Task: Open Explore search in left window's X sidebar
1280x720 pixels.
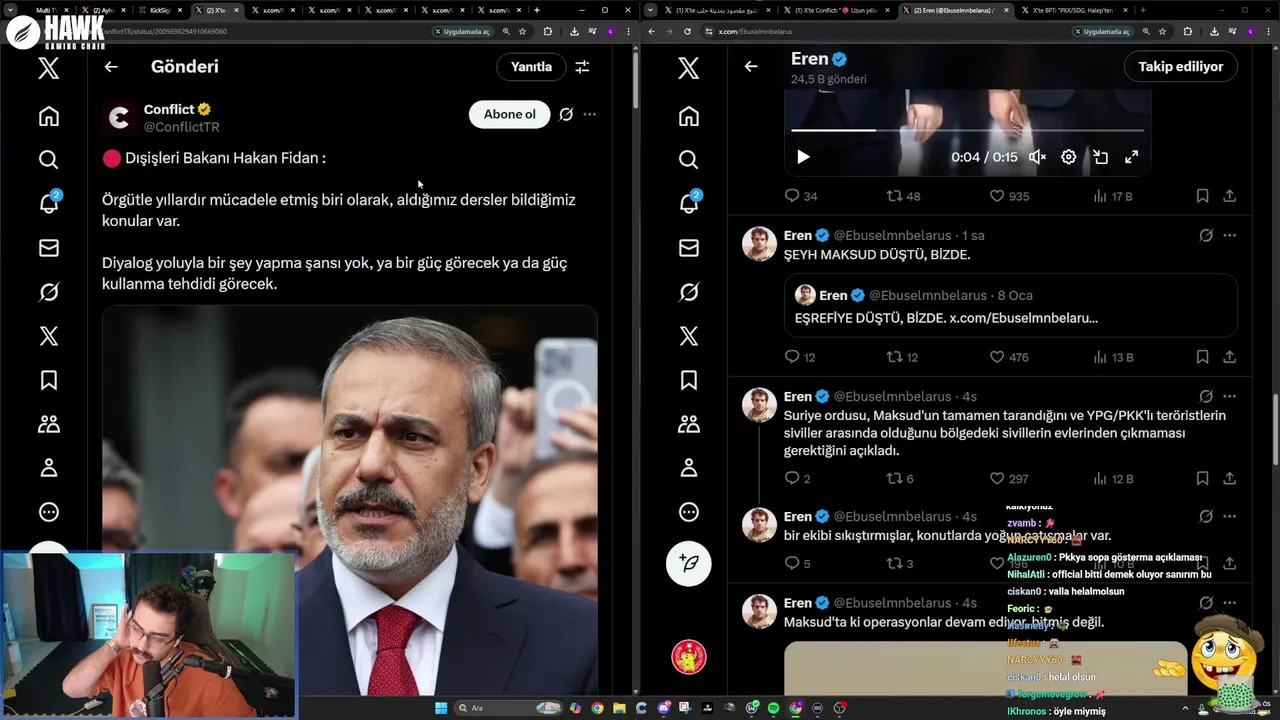Action: pos(48,160)
